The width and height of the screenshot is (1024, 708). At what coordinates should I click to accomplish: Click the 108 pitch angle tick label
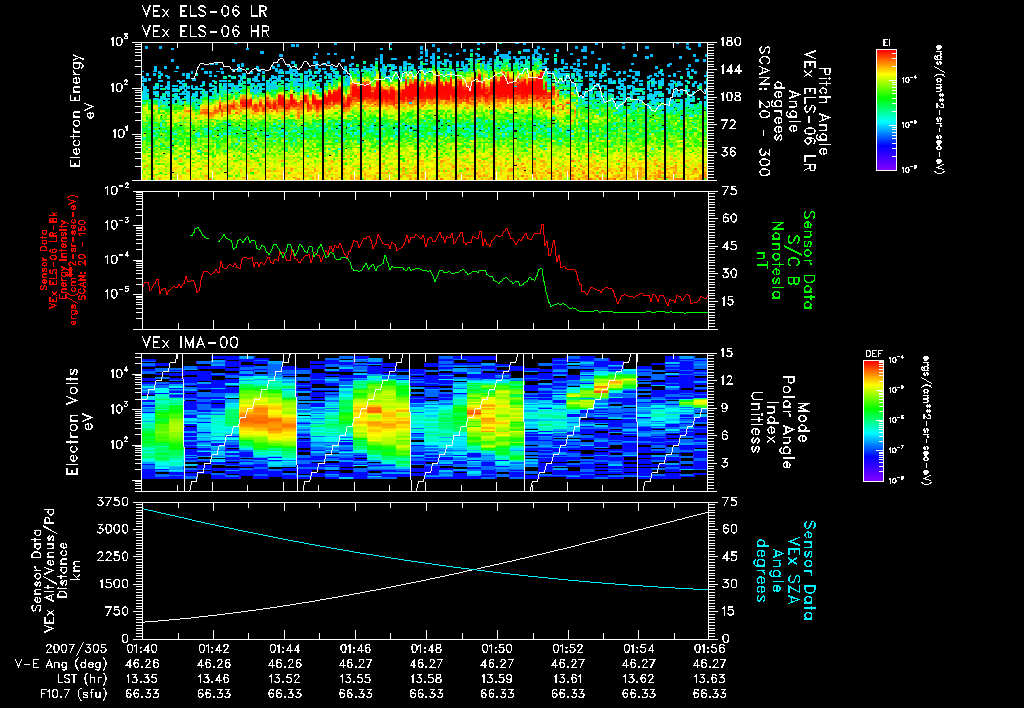(x=730, y=97)
